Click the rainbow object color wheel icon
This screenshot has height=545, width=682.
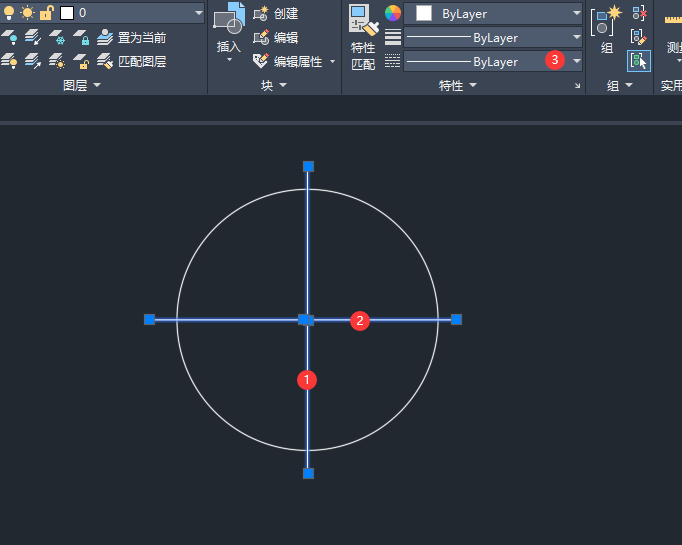[393, 13]
